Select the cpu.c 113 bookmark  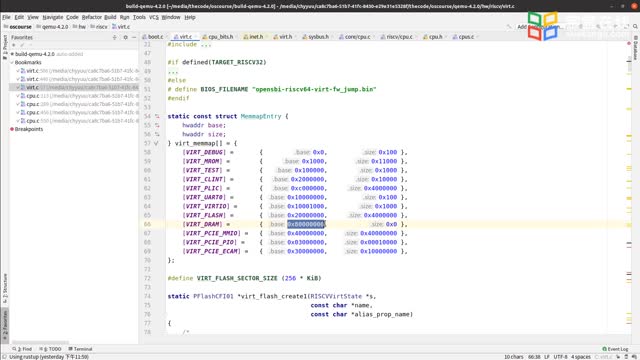coord(78,96)
